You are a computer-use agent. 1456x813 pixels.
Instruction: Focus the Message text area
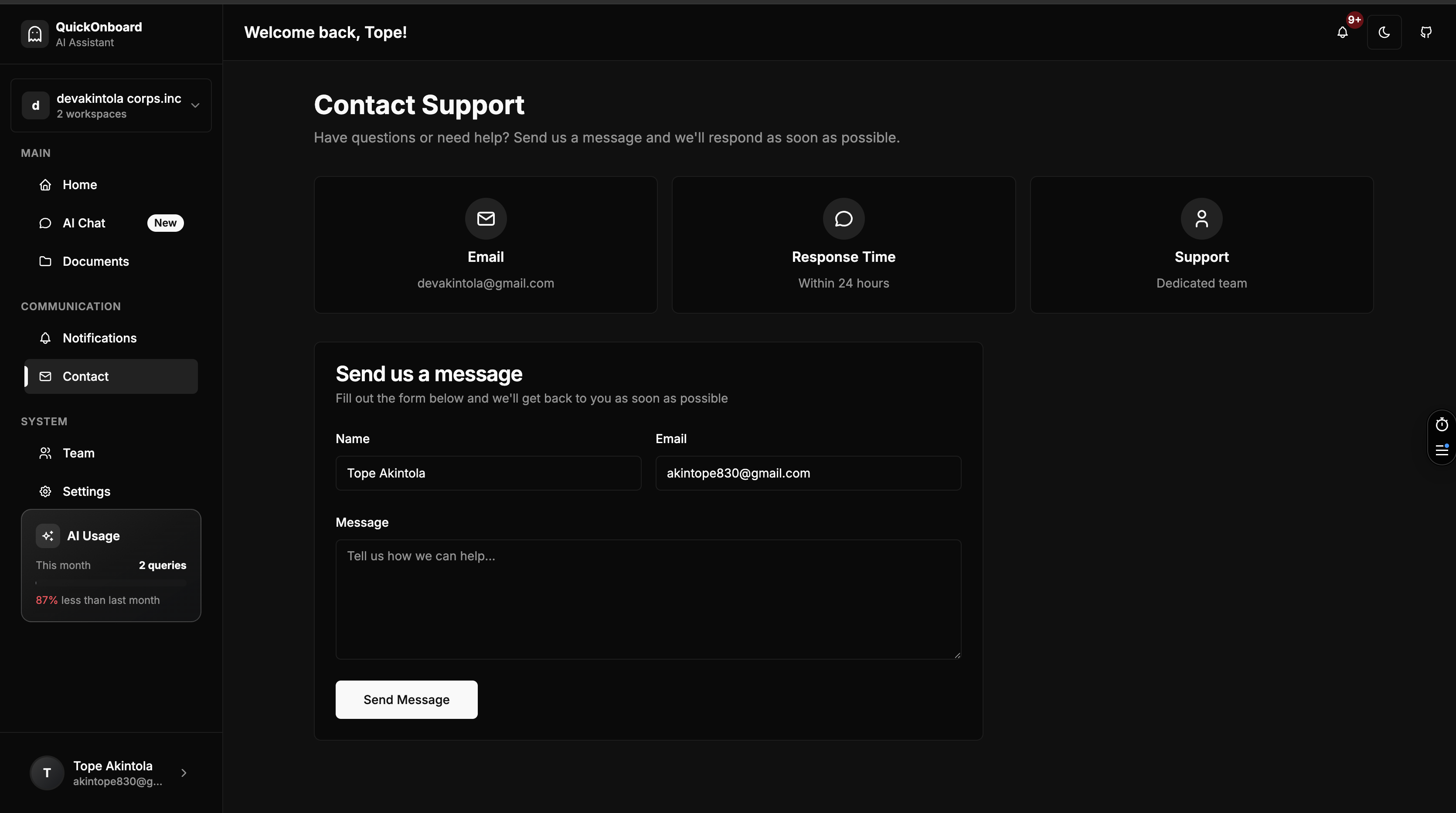(x=648, y=599)
